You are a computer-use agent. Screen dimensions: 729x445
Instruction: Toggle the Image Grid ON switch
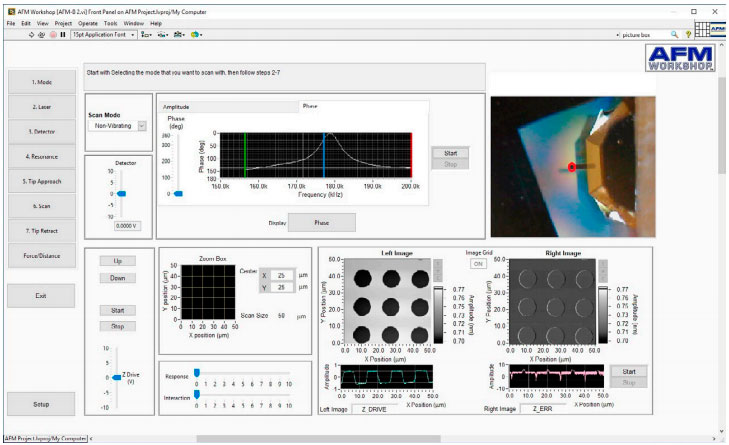point(478,264)
